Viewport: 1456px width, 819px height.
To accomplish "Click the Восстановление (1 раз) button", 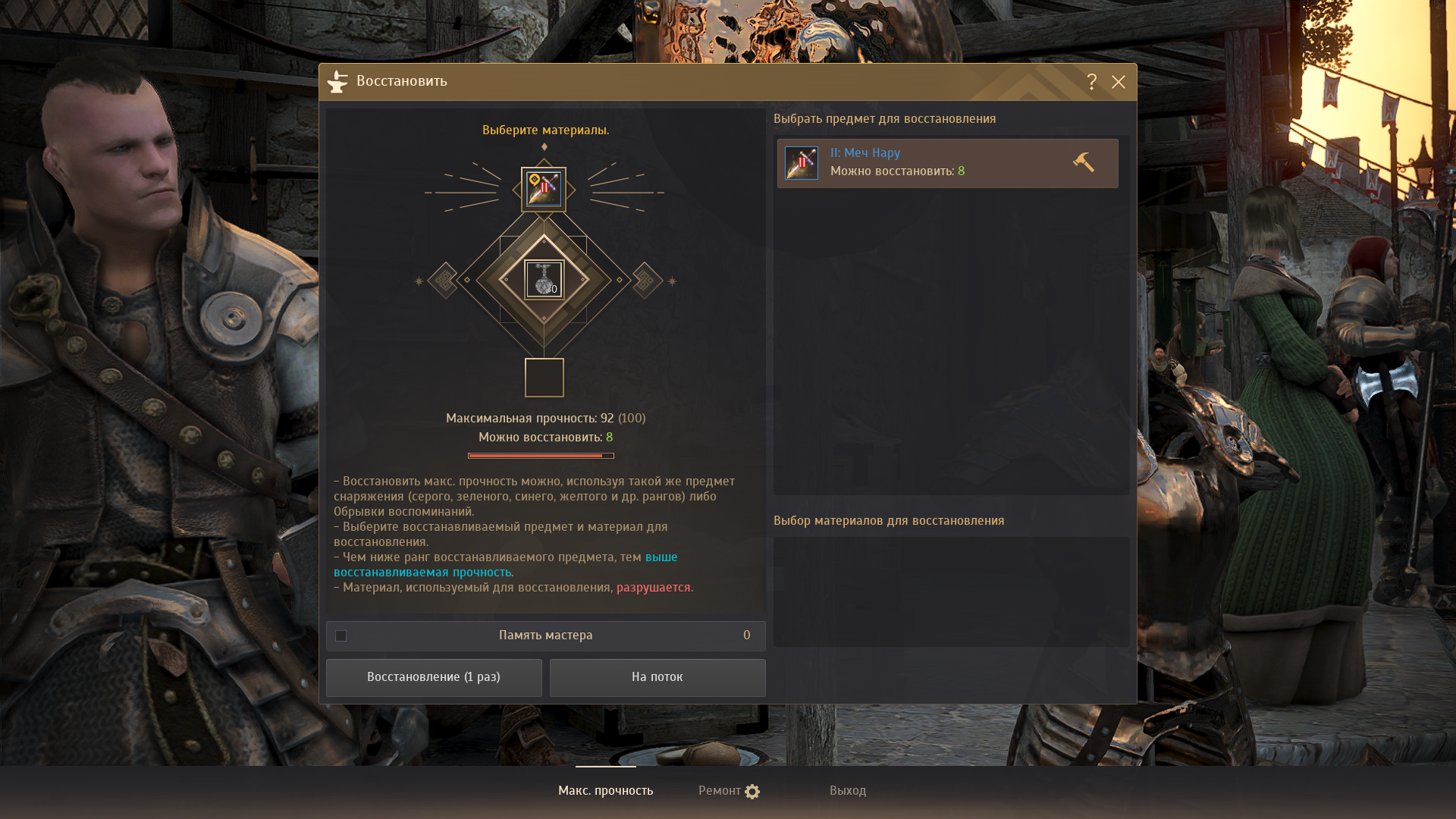I will pyautogui.click(x=434, y=677).
